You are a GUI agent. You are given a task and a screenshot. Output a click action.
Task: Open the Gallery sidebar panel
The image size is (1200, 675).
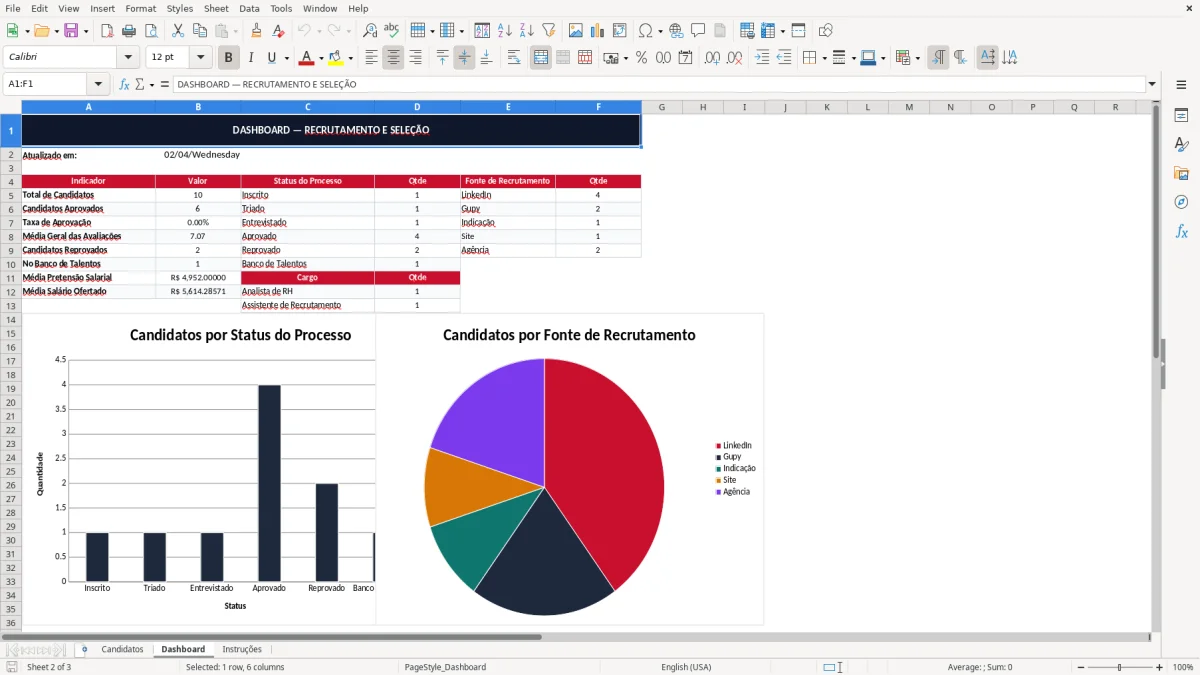point(1181,173)
